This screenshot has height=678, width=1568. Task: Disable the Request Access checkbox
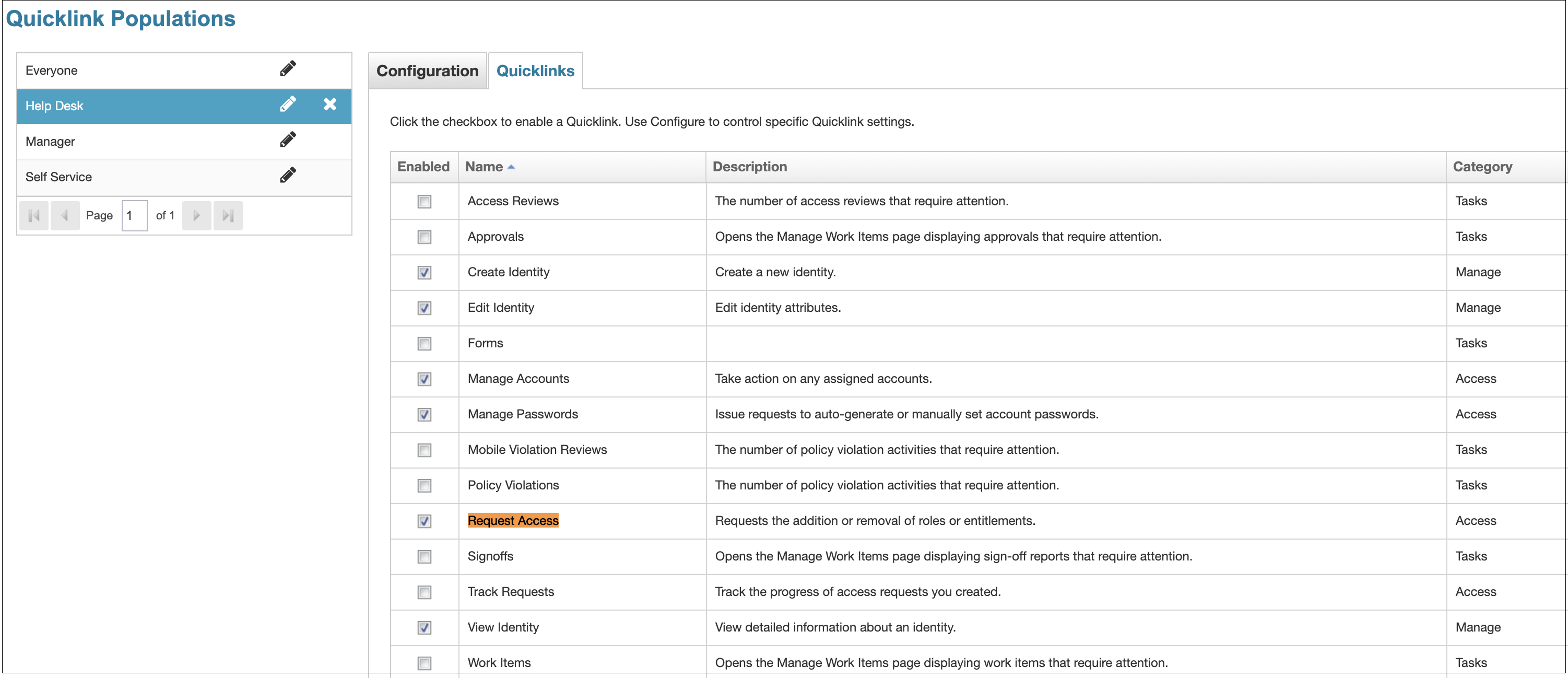pyautogui.click(x=425, y=521)
